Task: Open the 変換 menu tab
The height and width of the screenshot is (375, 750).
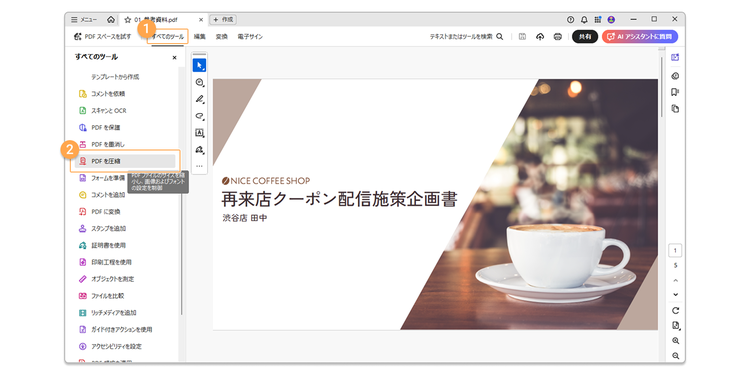Action: point(221,36)
